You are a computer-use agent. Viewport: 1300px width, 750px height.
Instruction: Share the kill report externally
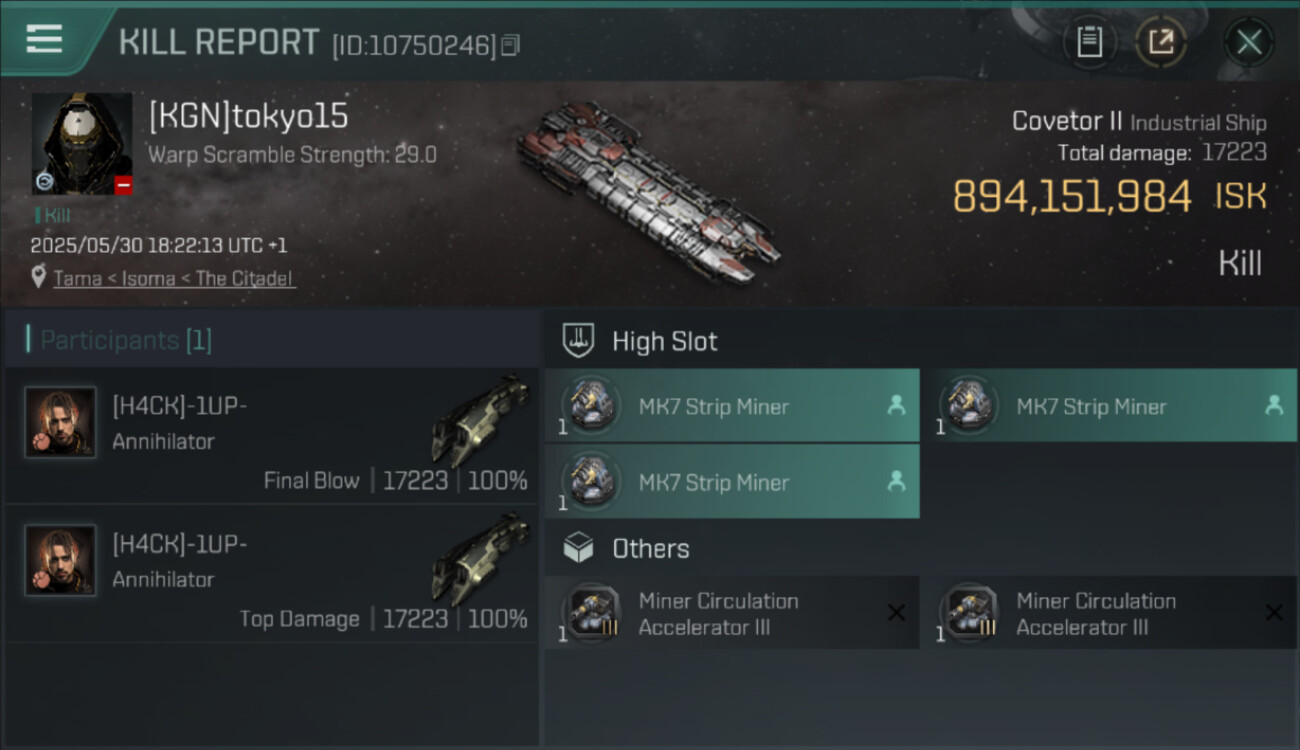click(1160, 42)
